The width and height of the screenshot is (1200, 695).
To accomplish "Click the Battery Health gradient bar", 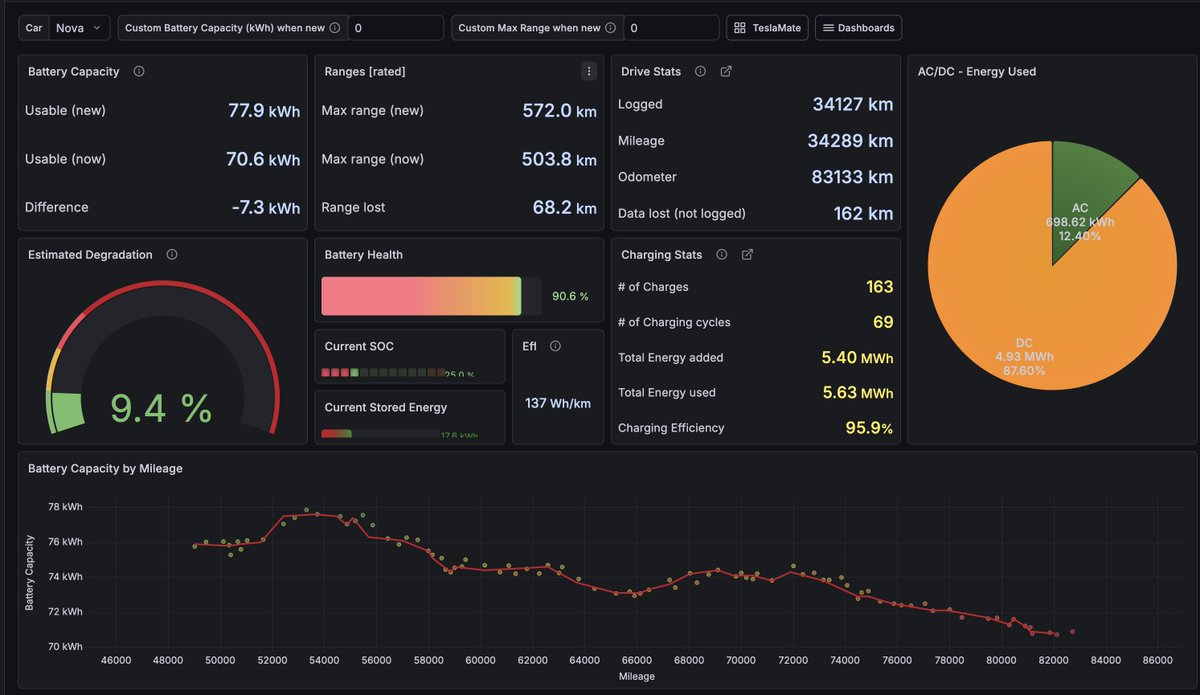I will coord(421,296).
